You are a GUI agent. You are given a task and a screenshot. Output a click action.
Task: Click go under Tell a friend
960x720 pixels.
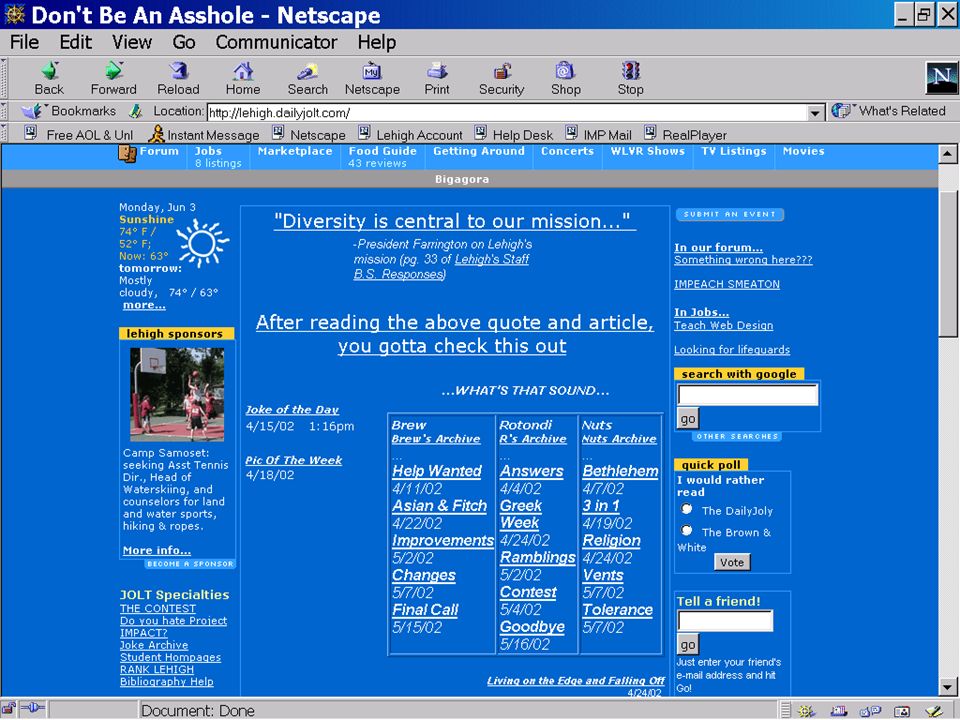[x=688, y=645]
